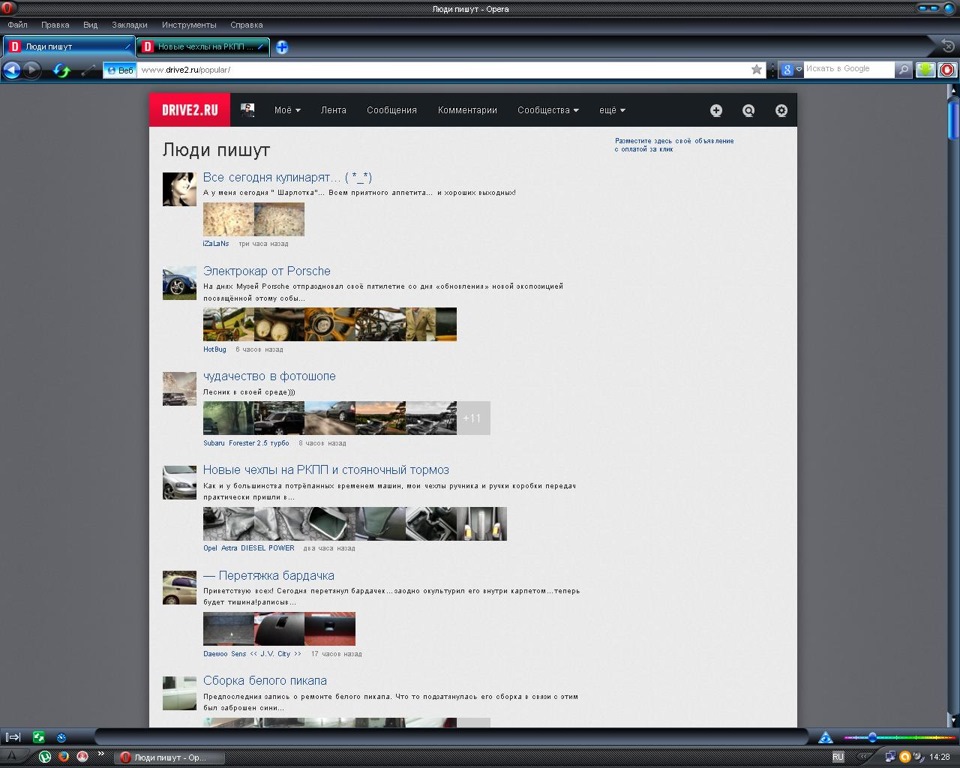The image size is (960, 768).
Task: Go back with the browser Back arrow
Action: tap(12, 70)
